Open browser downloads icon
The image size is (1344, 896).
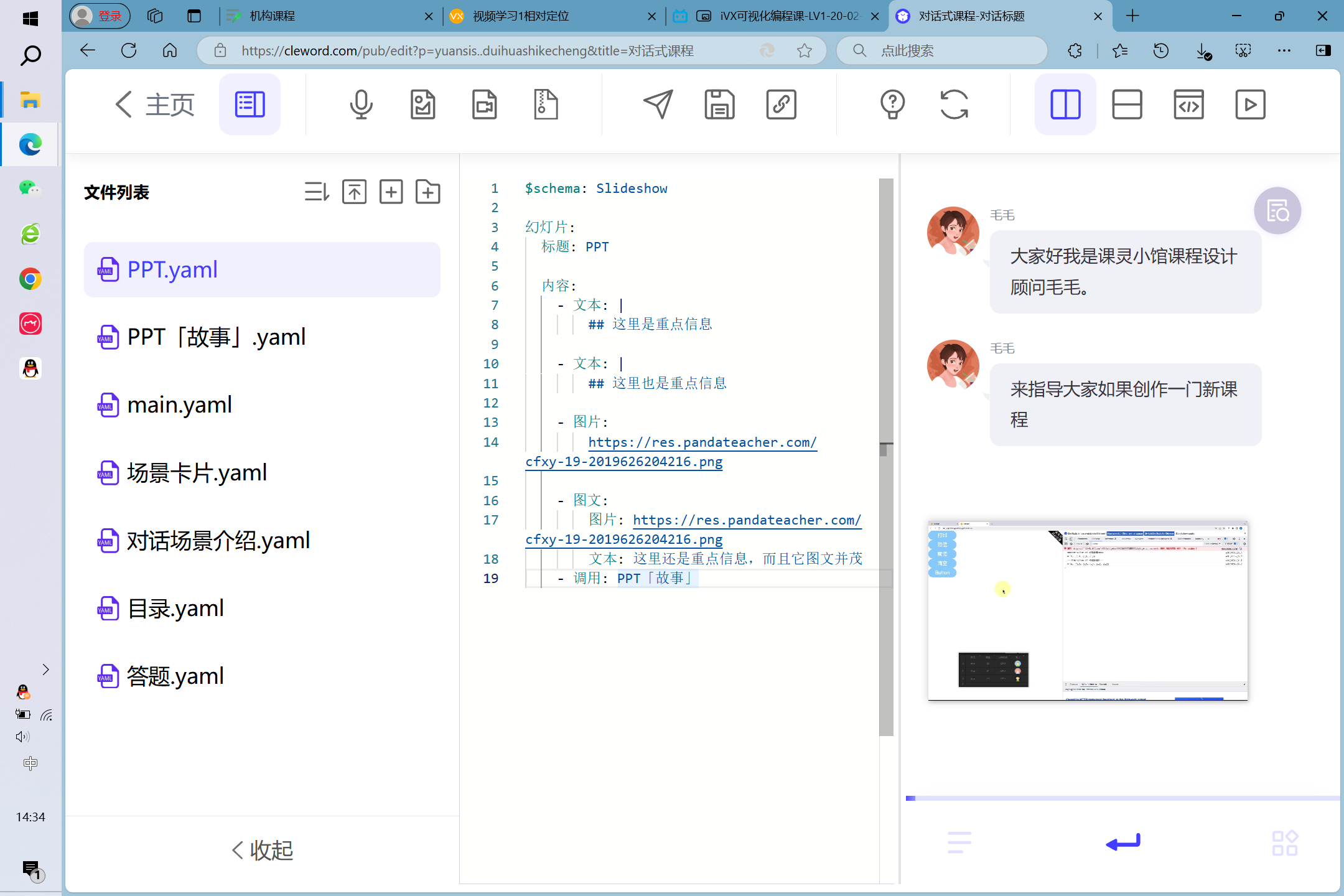coord(1203,51)
